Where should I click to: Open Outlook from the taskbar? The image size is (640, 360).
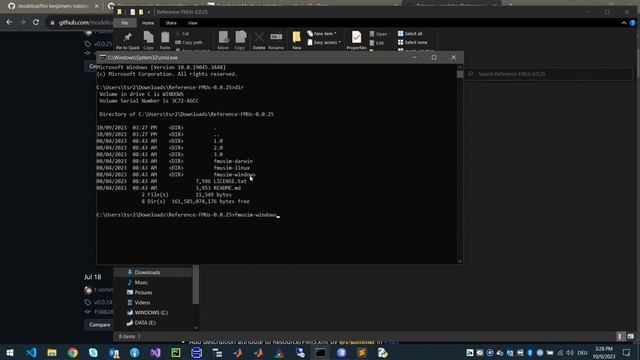(114, 353)
